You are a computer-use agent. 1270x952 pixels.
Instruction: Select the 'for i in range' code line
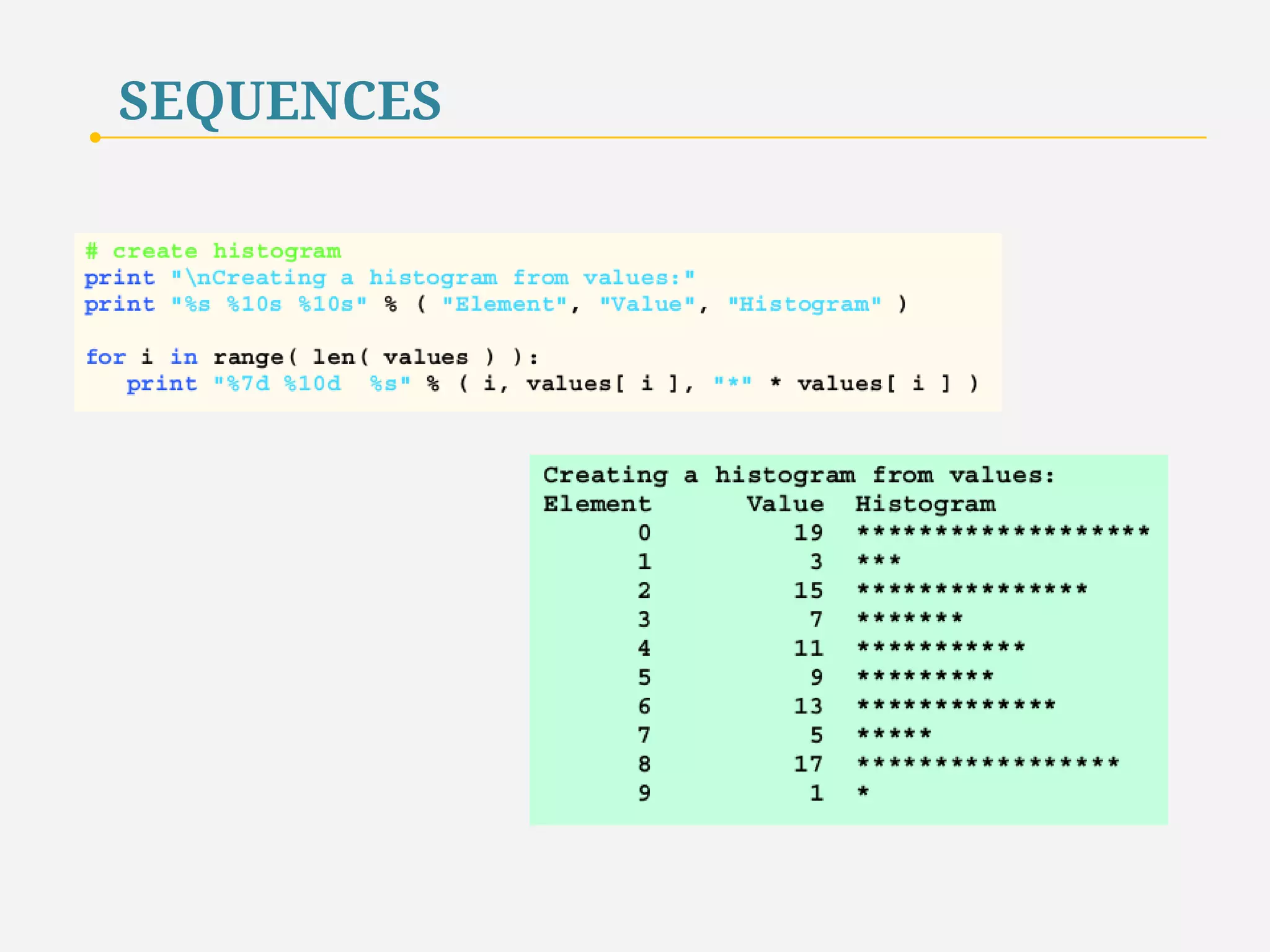pos(312,357)
